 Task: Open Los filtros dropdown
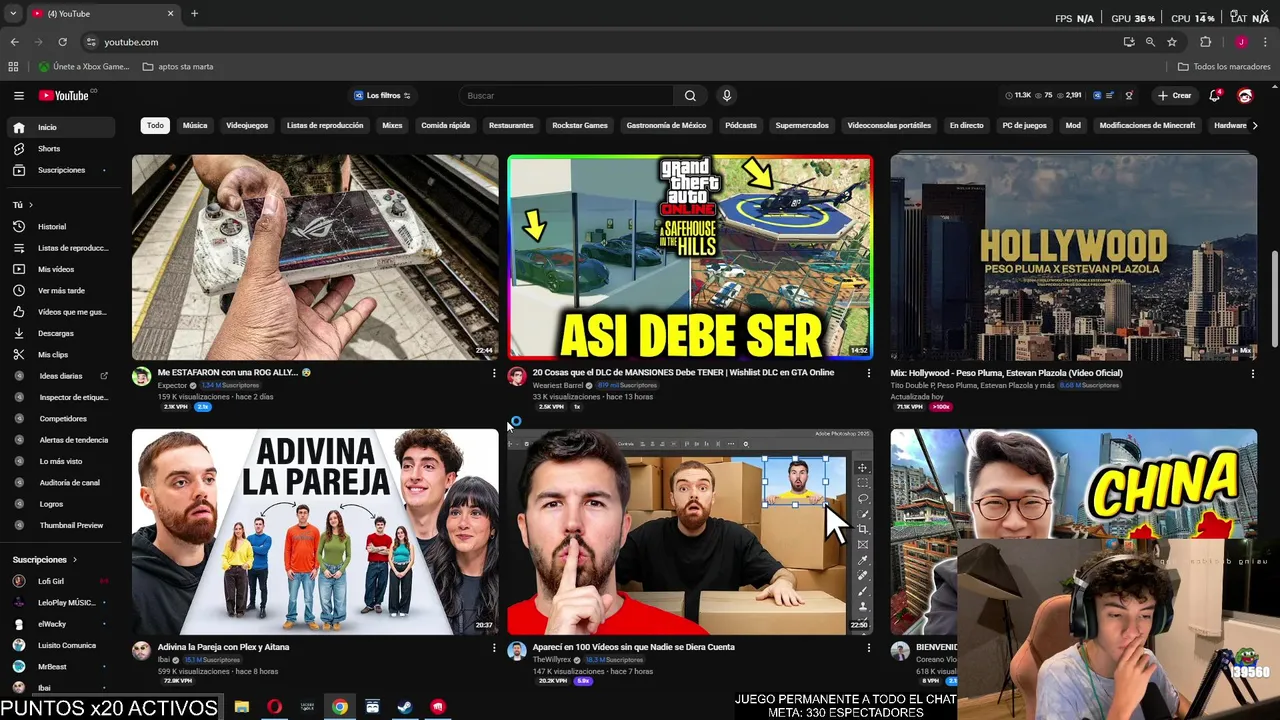pyautogui.click(x=382, y=96)
